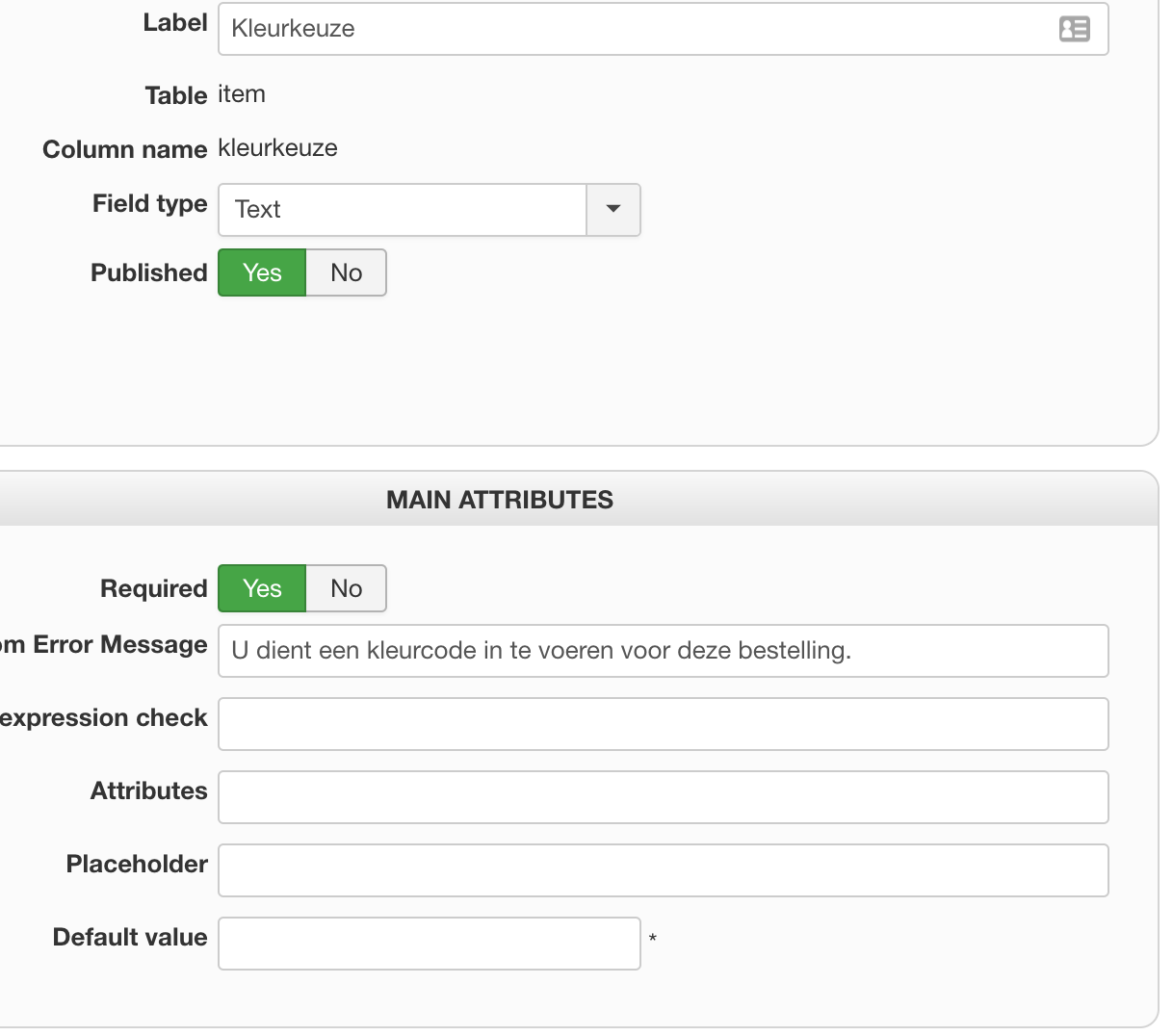Click the kleurkeuze column name value
The height and width of the screenshot is (1036, 1173).
(x=277, y=148)
